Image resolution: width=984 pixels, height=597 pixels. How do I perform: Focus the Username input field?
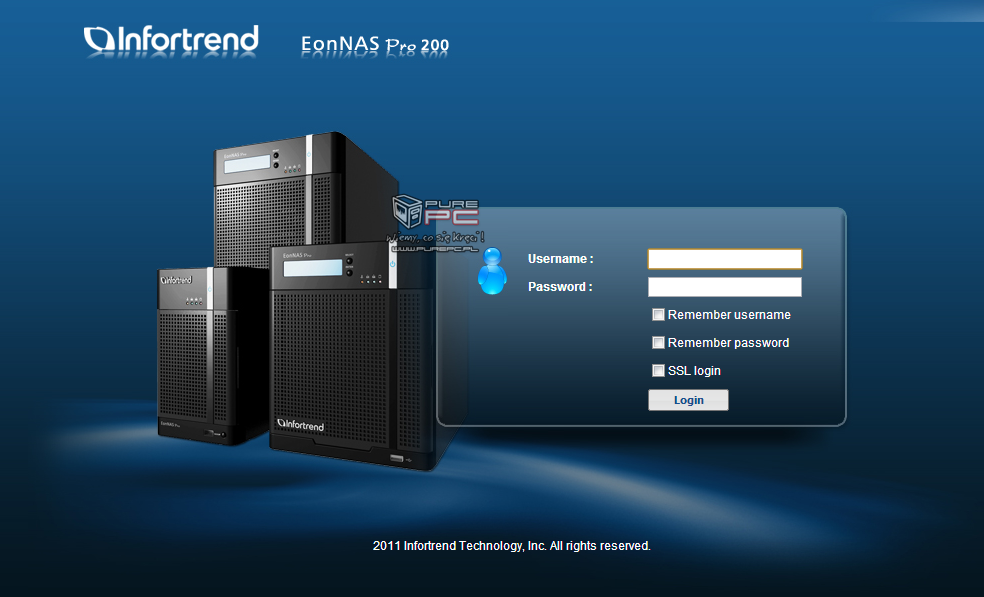pos(725,259)
